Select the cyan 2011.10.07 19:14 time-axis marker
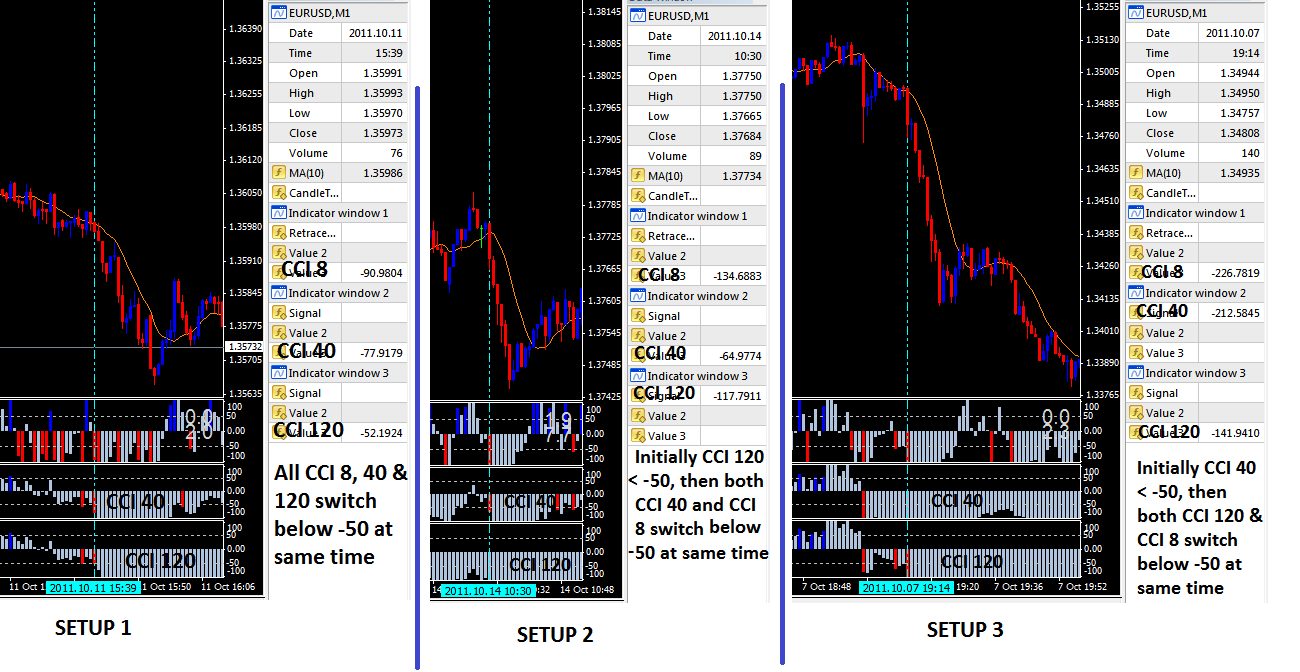This screenshot has height=672, width=1300. [x=907, y=587]
